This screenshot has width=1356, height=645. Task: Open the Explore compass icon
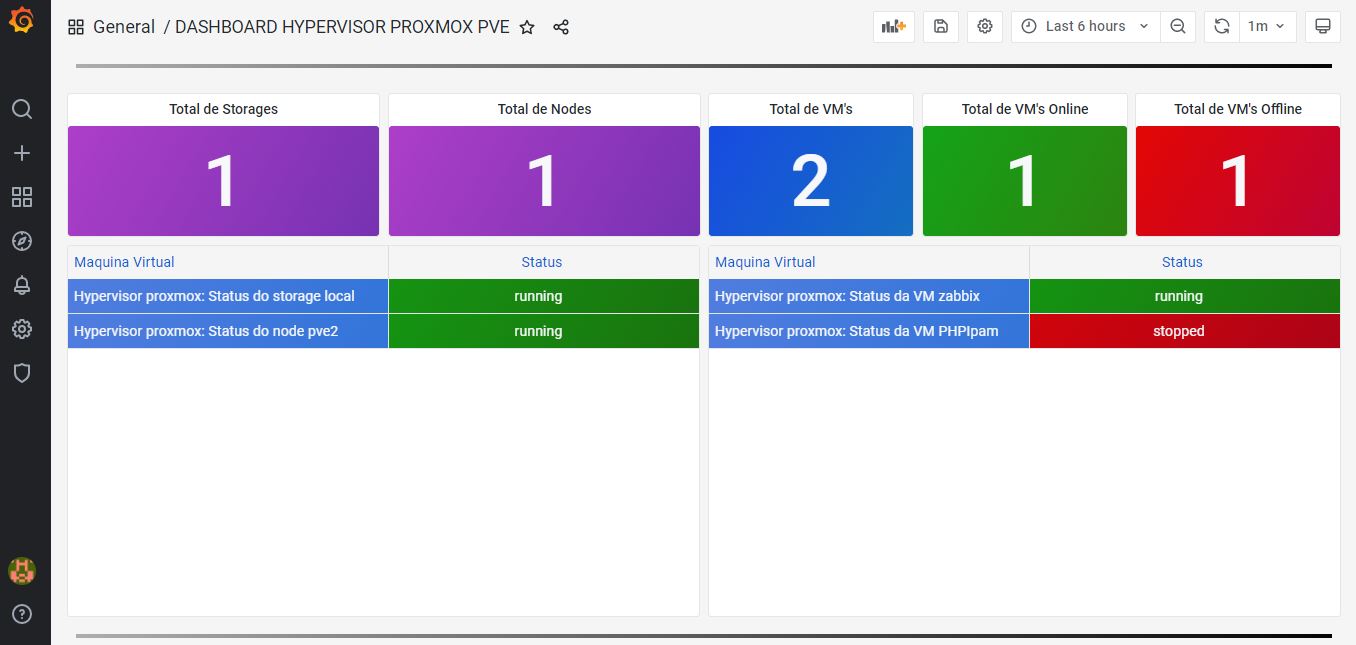[22, 241]
